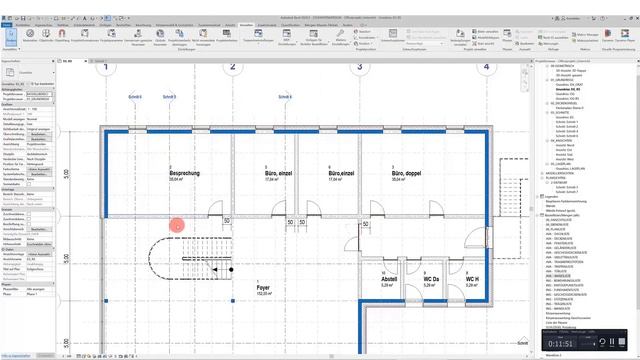Click Nicht verwendete bereinigen
640x360 pixels.
click(x=203, y=37)
